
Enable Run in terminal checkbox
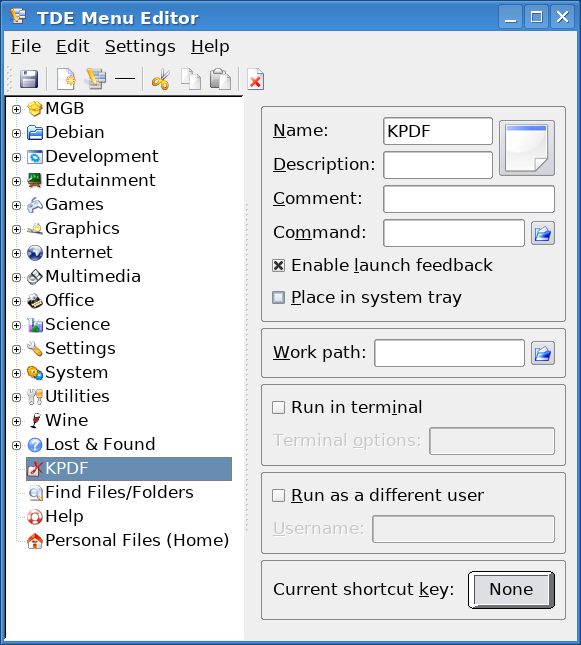point(279,408)
